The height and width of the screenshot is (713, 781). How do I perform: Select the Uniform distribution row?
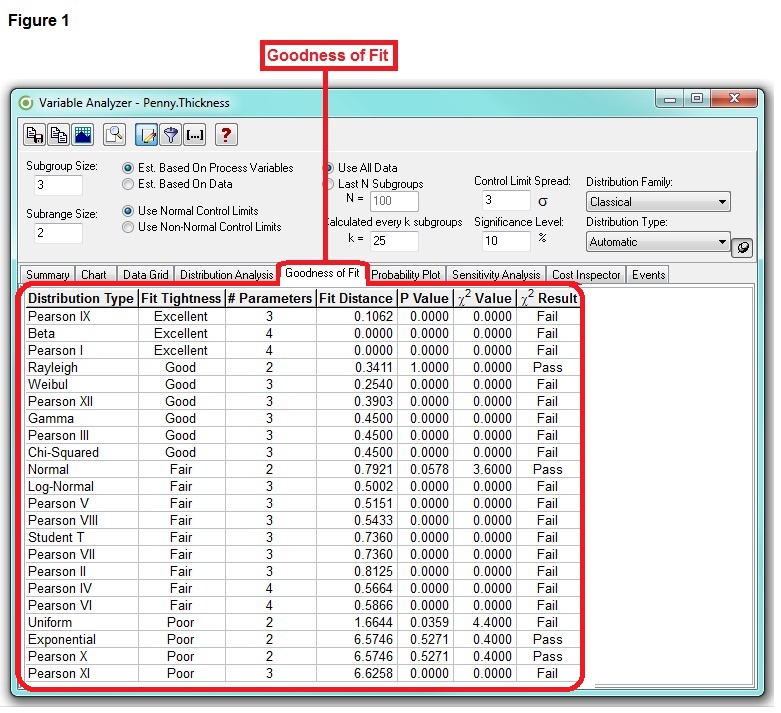(x=303, y=622)
